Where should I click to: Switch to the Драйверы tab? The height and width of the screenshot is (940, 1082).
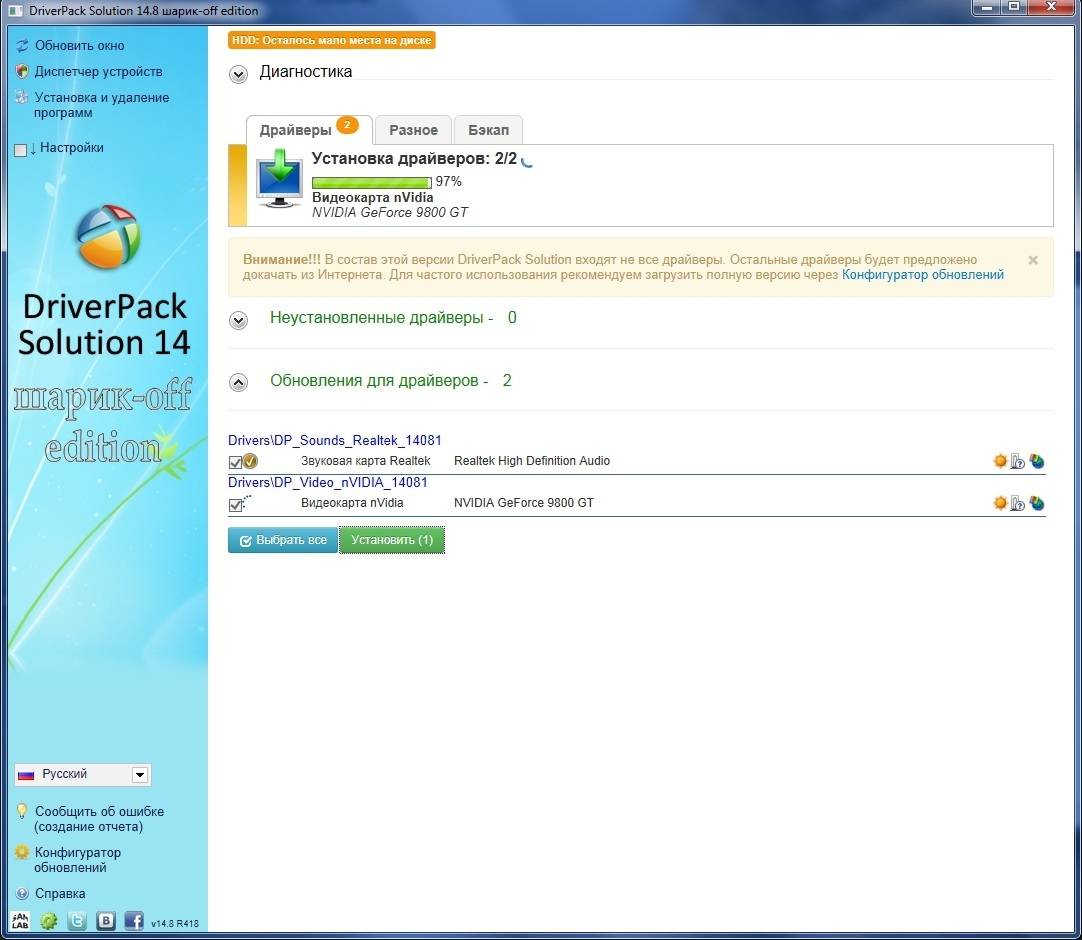(x=308, y=130)
